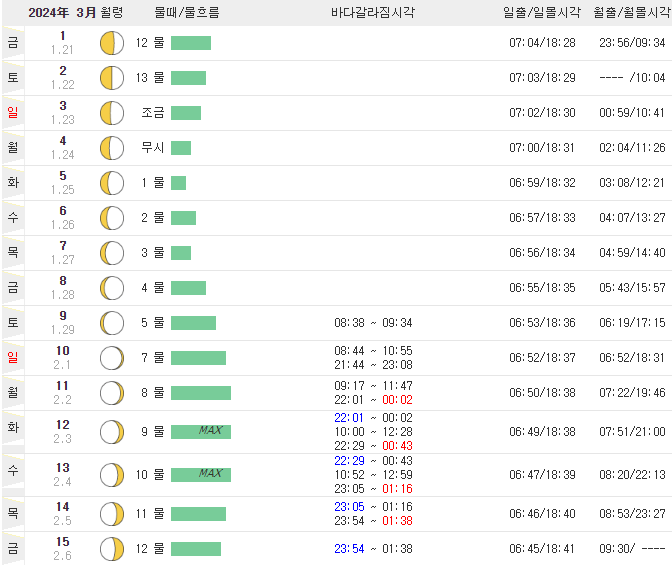Click the 무시 tide label
672x565 pixels.
(x=153, y=148)
